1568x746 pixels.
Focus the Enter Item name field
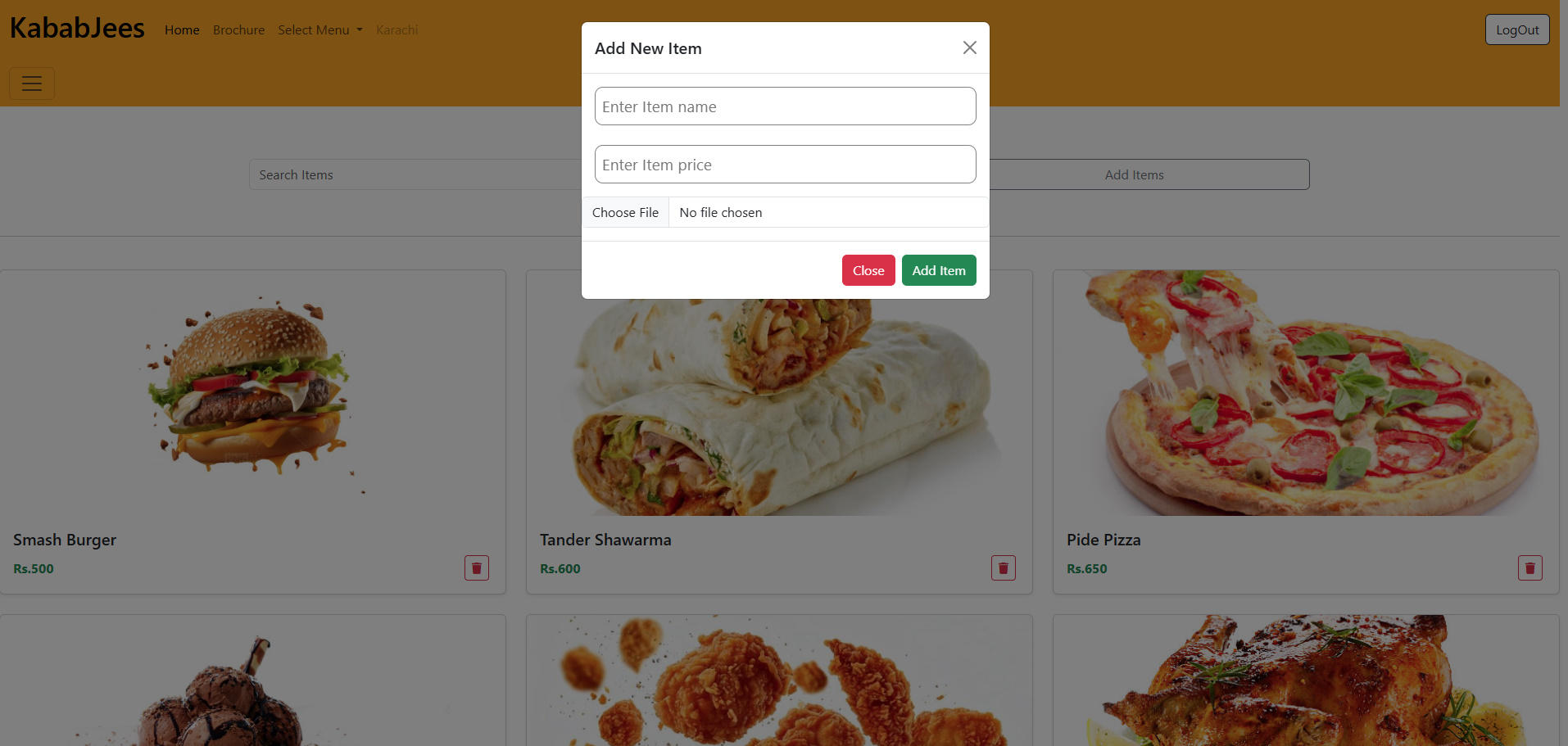(x=785, y=106)
